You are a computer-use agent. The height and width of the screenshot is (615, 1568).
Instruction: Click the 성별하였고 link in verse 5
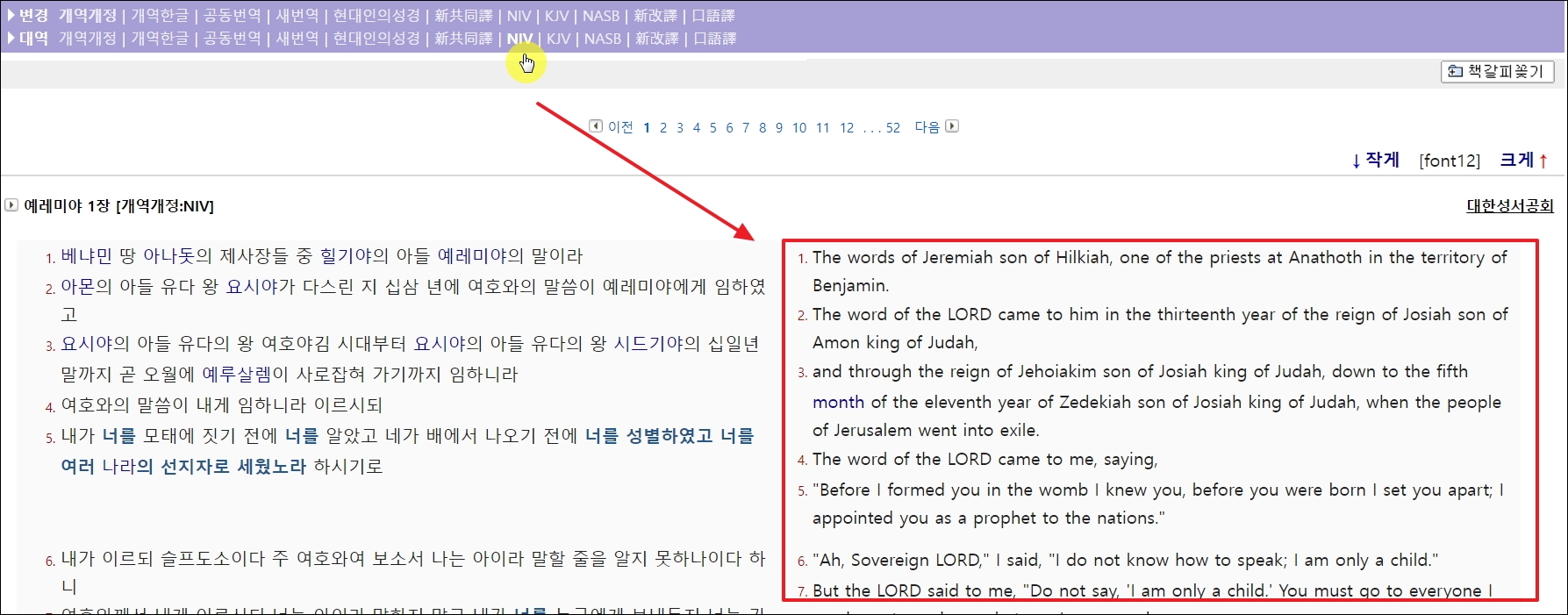[x=669, y=436]
